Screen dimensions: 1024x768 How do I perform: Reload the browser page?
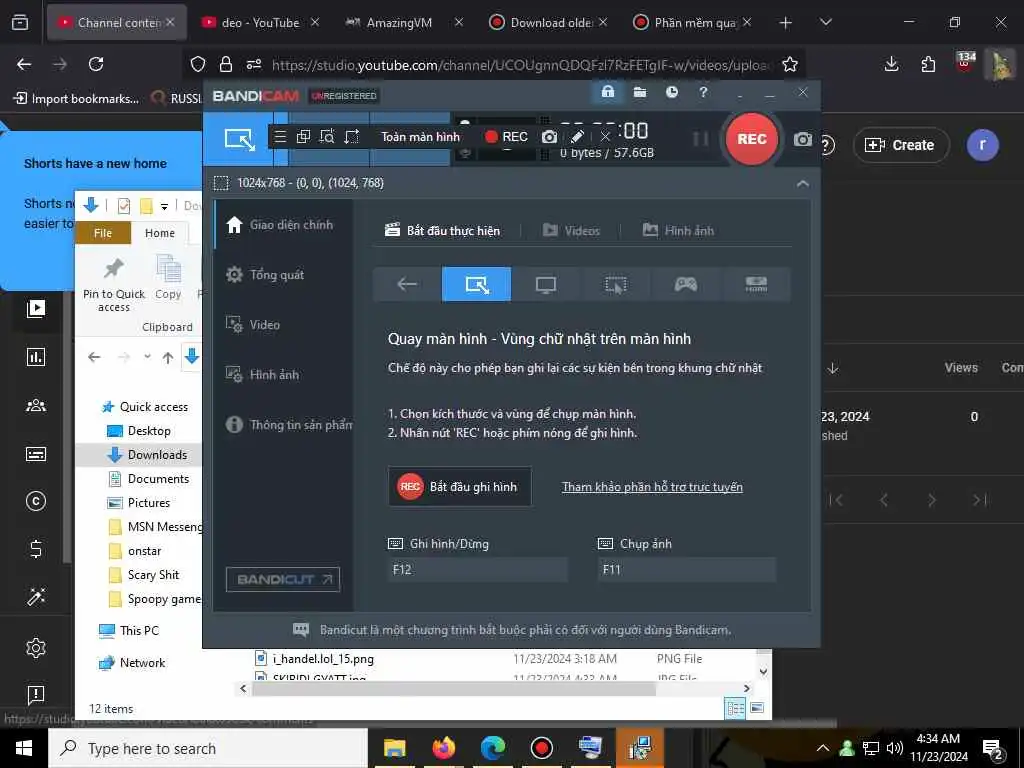pyautogui.click(x=96, y=64)
